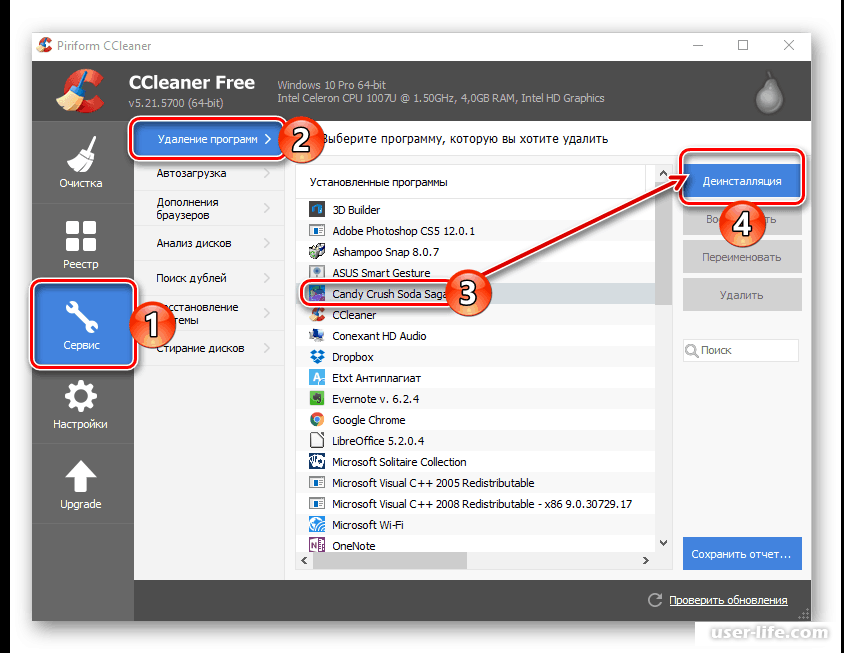Expand the Поиск дублей chevron
844x653 pixels.
(x=267, y=278)
